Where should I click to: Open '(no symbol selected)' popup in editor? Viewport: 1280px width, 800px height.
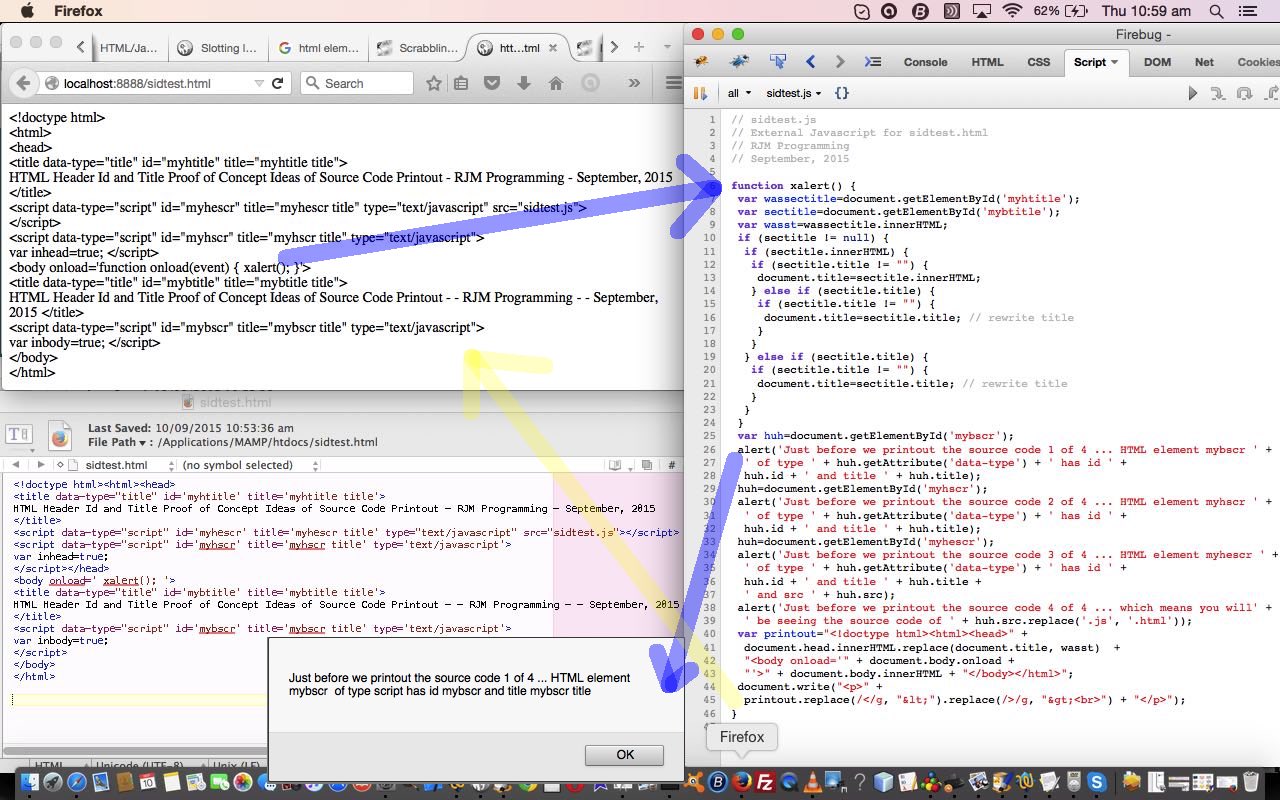point(250,465)
